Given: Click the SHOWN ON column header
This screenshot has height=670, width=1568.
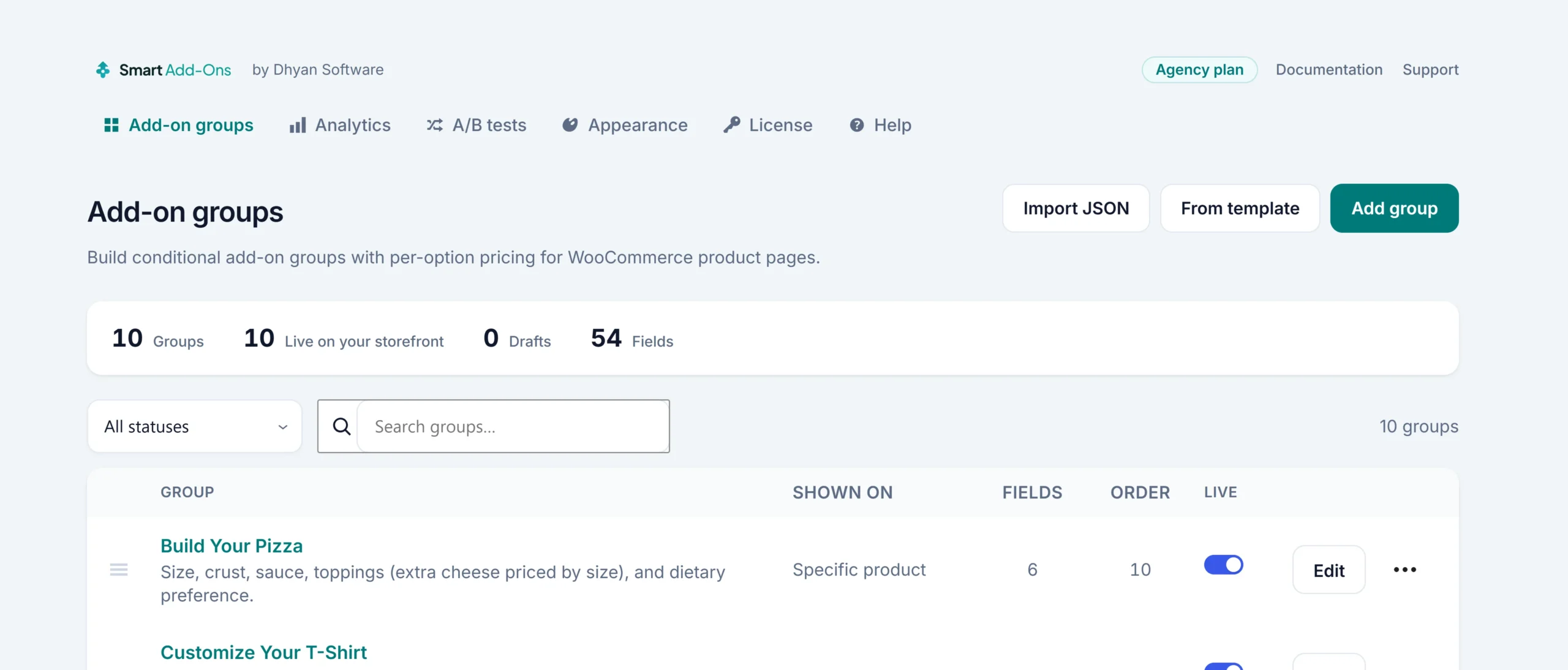Looking at the screenshot, I should (x=843, y=492).
